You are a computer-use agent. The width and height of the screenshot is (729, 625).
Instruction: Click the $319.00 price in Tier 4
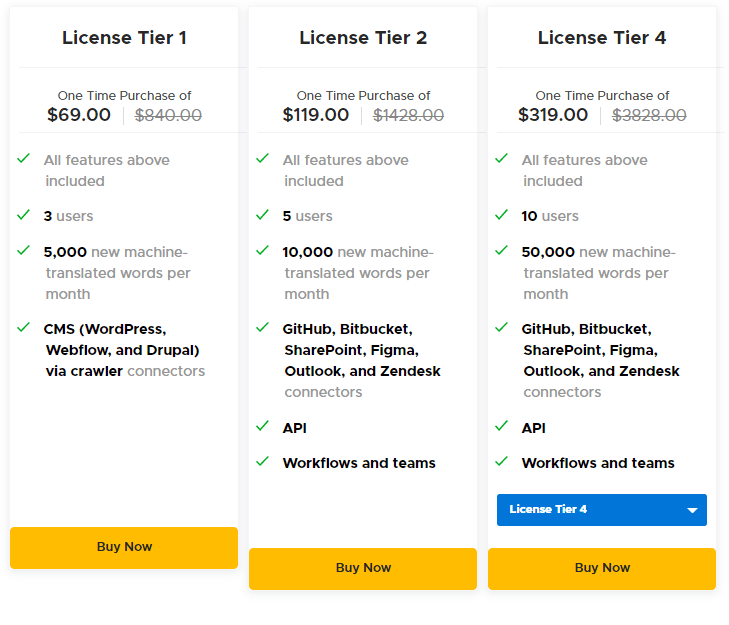pos(553,115)
